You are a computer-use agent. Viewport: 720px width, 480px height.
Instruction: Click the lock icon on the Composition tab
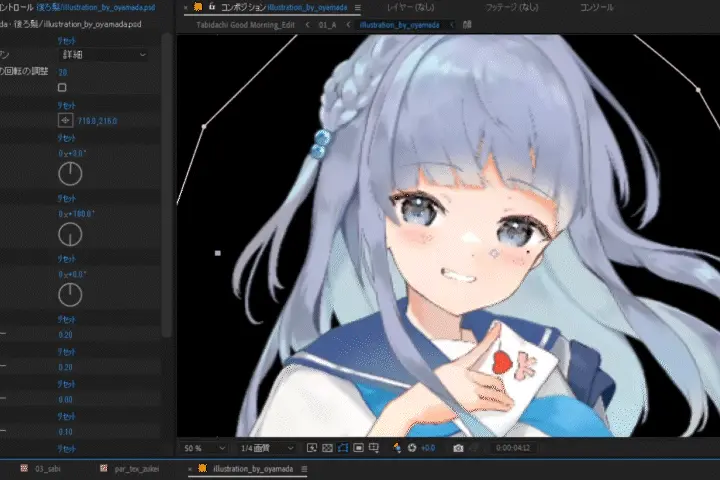212,6
